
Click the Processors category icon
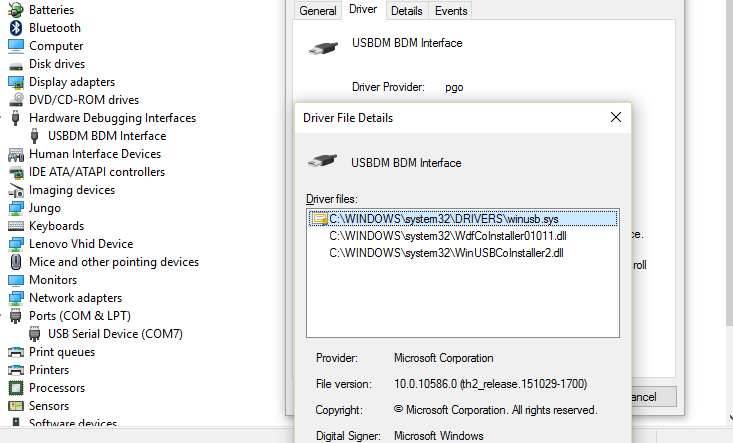coord(16,388)
